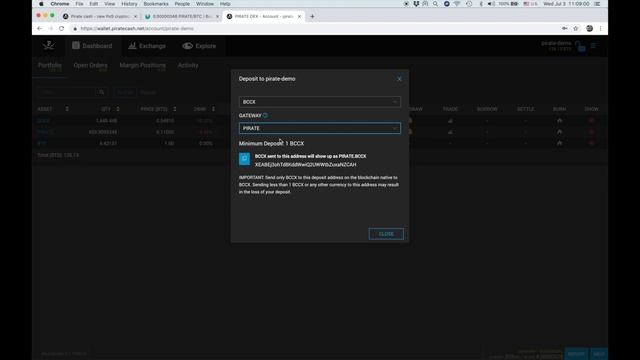Click Minimum Deposit: 1 BCCX text
This screenshot has height=360, width=640.
[x=271, y=144]
